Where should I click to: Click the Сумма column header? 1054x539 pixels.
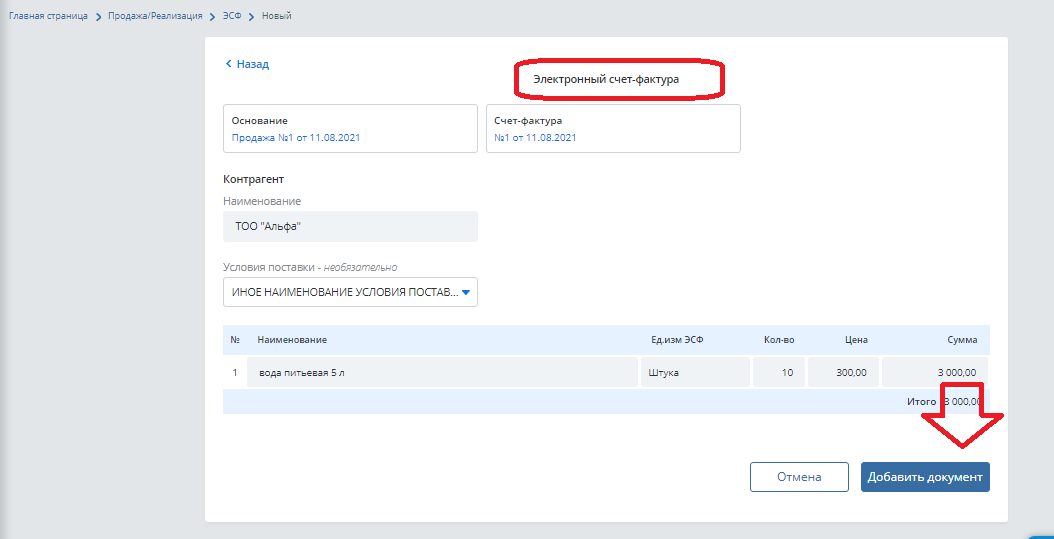pos(962,340)
